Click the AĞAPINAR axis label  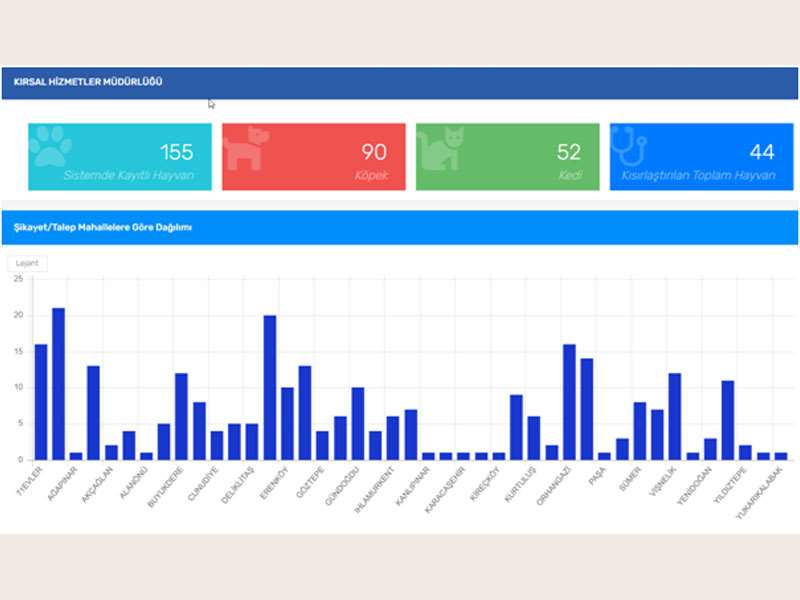62,484
